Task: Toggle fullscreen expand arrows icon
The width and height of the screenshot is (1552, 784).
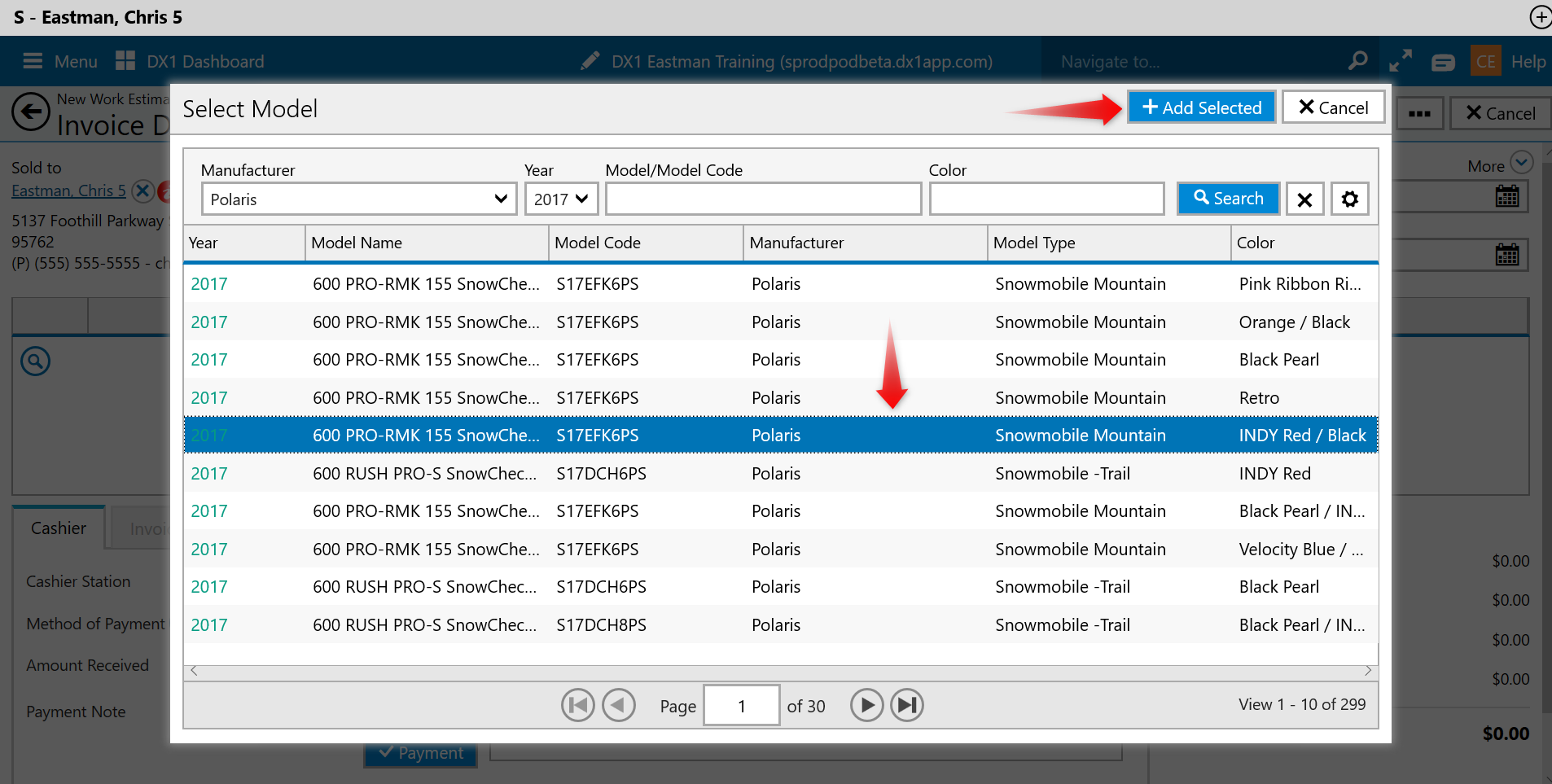Action: click(1401, 61)
